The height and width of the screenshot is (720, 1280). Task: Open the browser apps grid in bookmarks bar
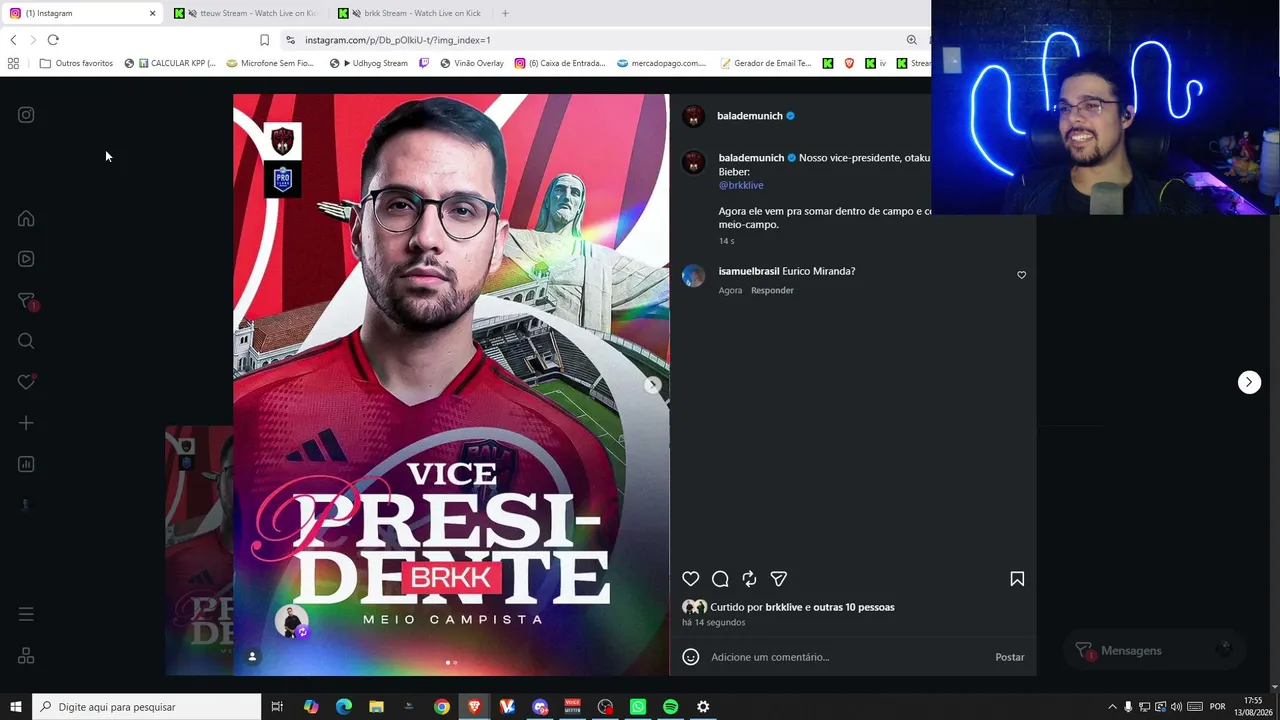[x=13, y=63]
